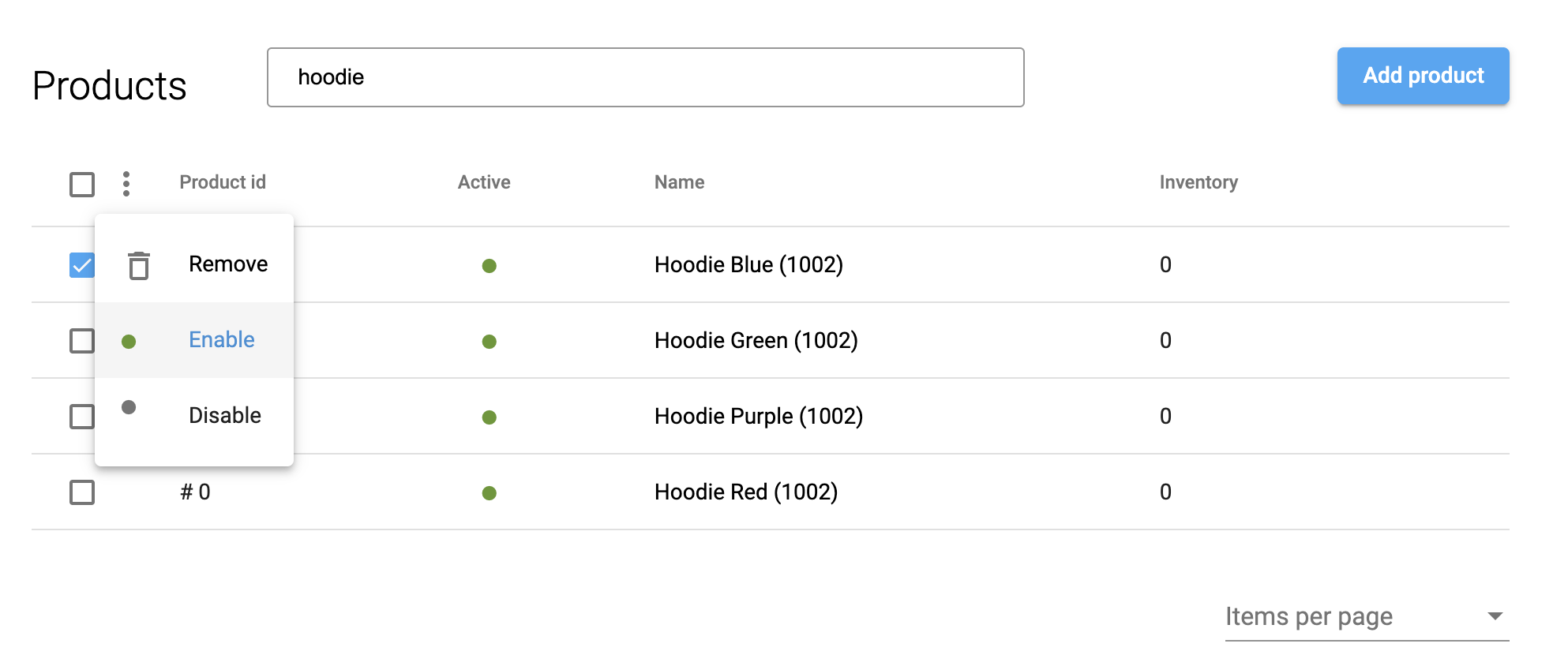The height and width of the screenshot is (666, 1568).
Task: Click the Items per page dropdown arrow
Action: 1494,616
